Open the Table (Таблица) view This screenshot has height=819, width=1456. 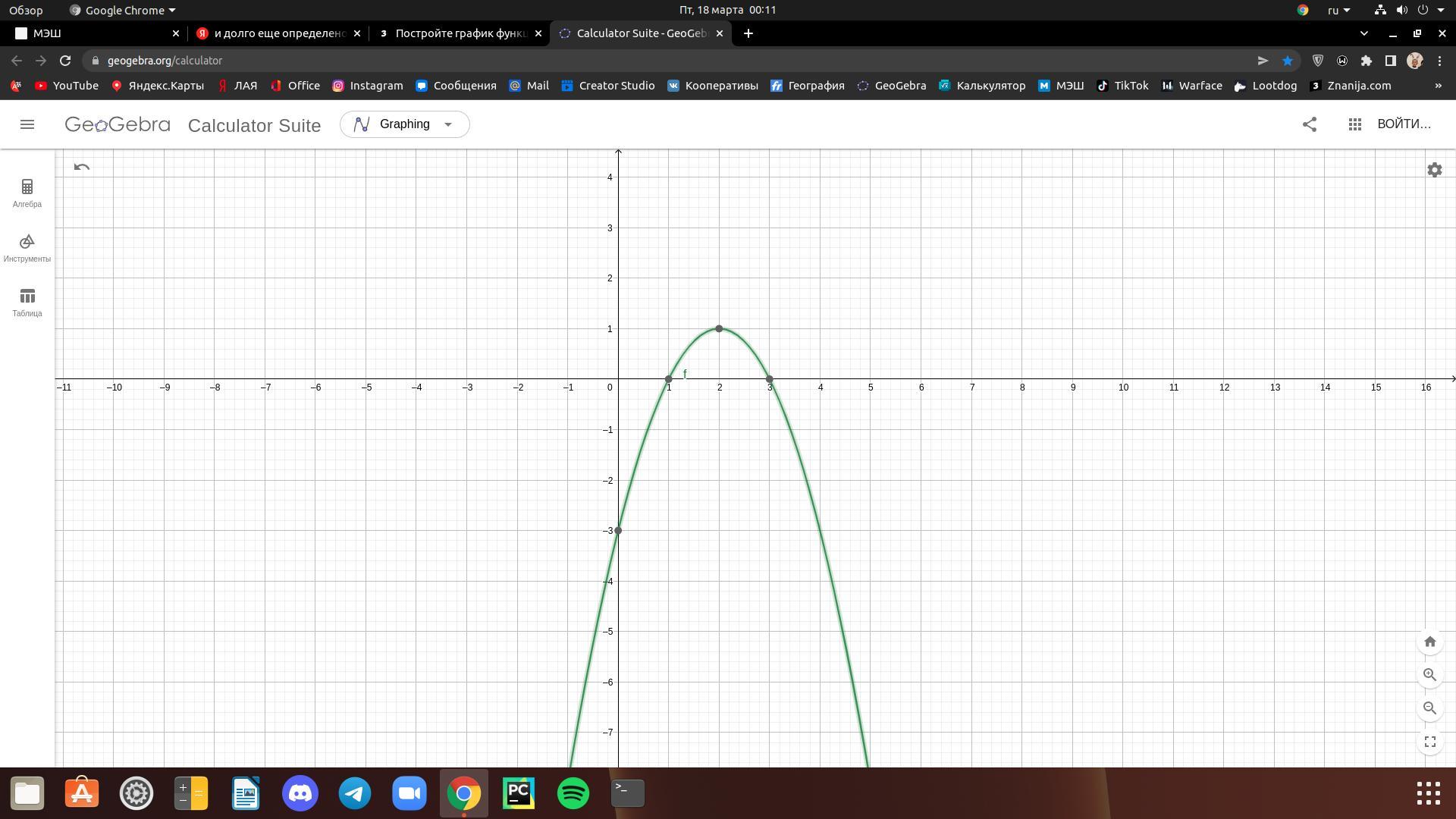point(27,302)
